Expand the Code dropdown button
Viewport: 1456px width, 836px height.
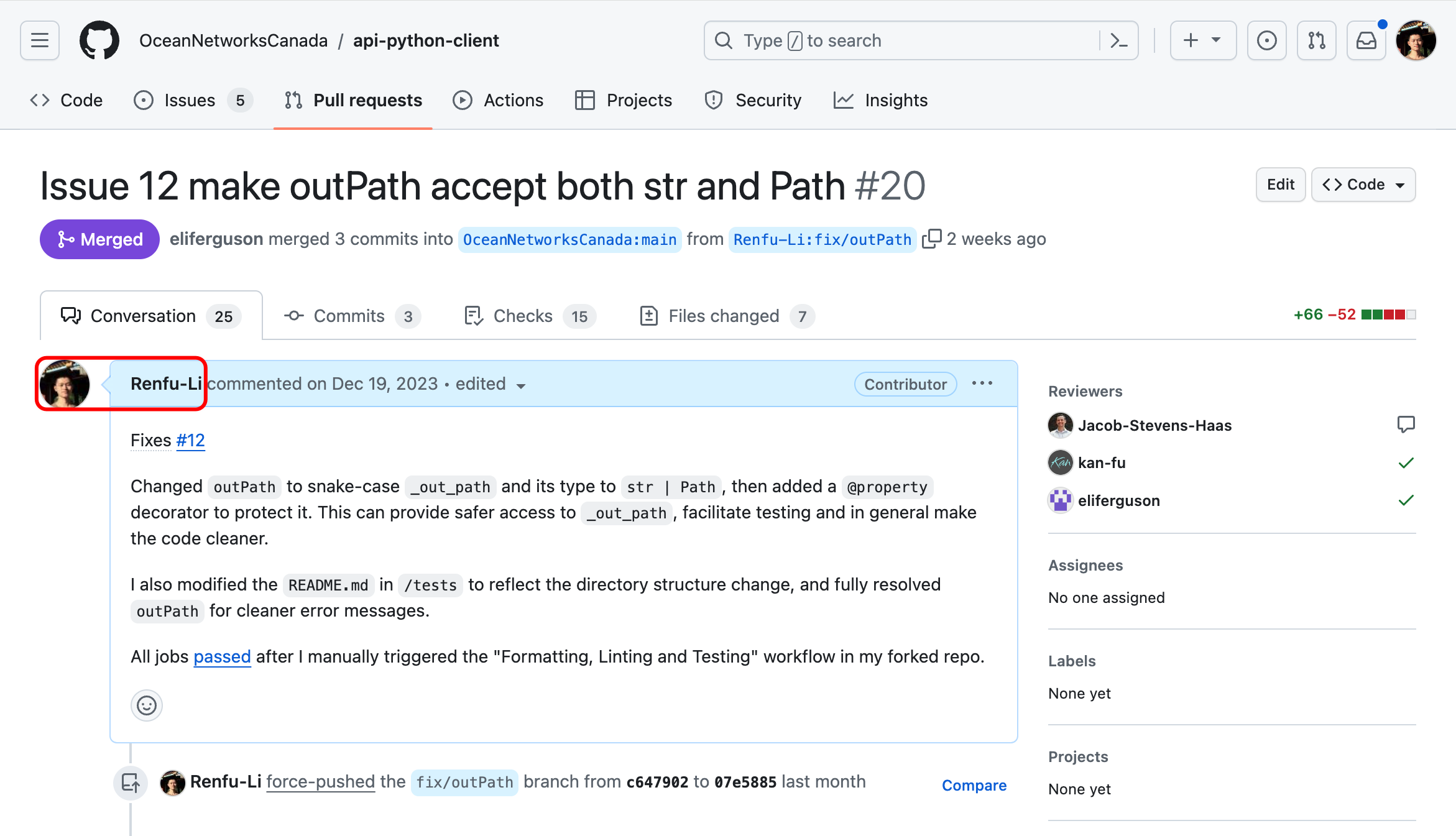tap(1363, 185)
